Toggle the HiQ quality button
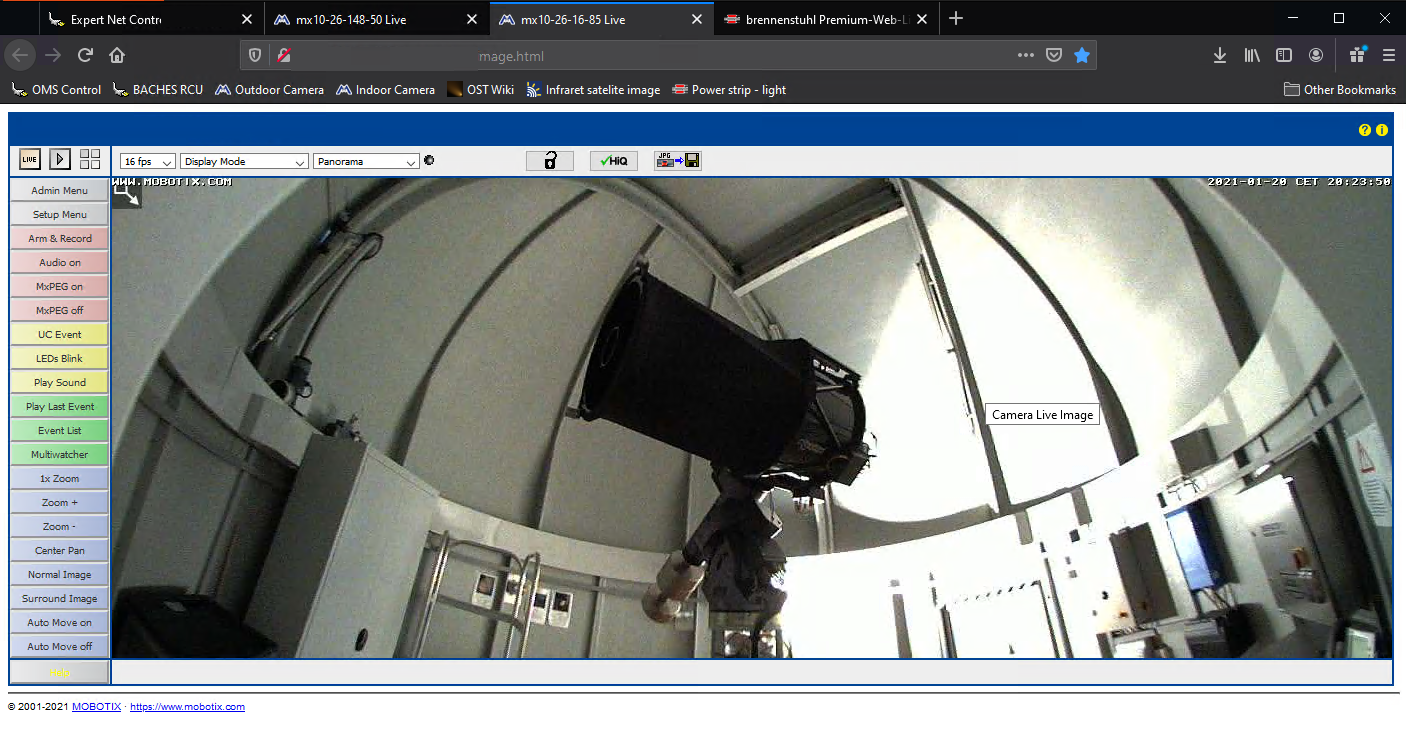Screen dimensions: 1406x738 pos(613,161)
